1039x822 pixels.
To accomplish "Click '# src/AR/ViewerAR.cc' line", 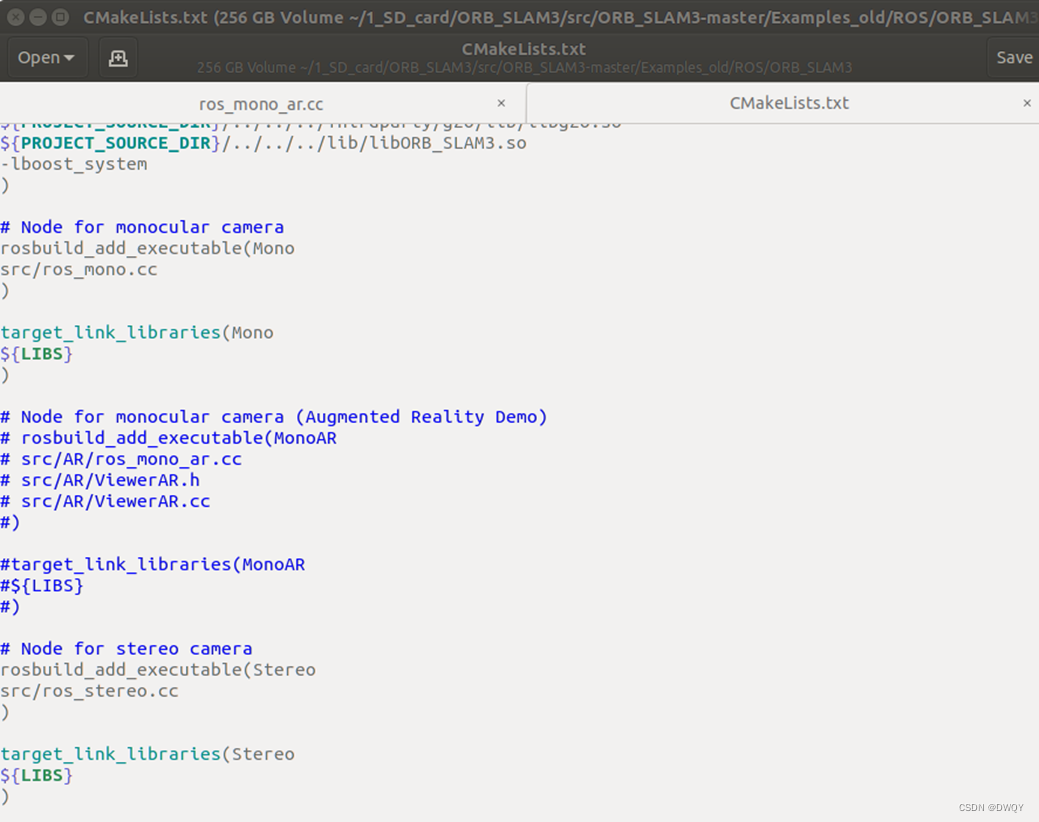I will (105, 501).
